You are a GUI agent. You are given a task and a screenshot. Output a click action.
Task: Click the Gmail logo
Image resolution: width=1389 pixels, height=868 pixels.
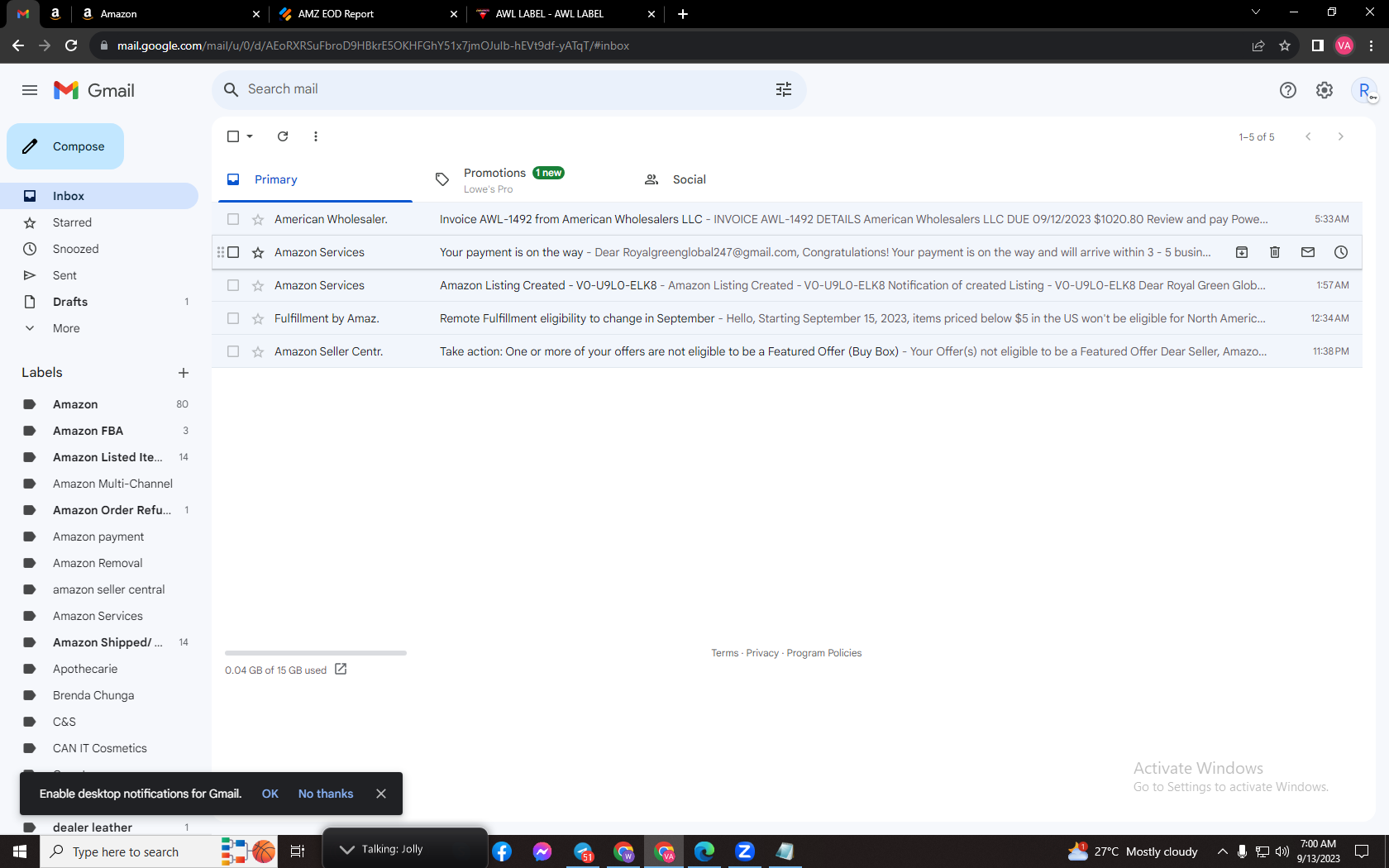[x=94, y=90]
